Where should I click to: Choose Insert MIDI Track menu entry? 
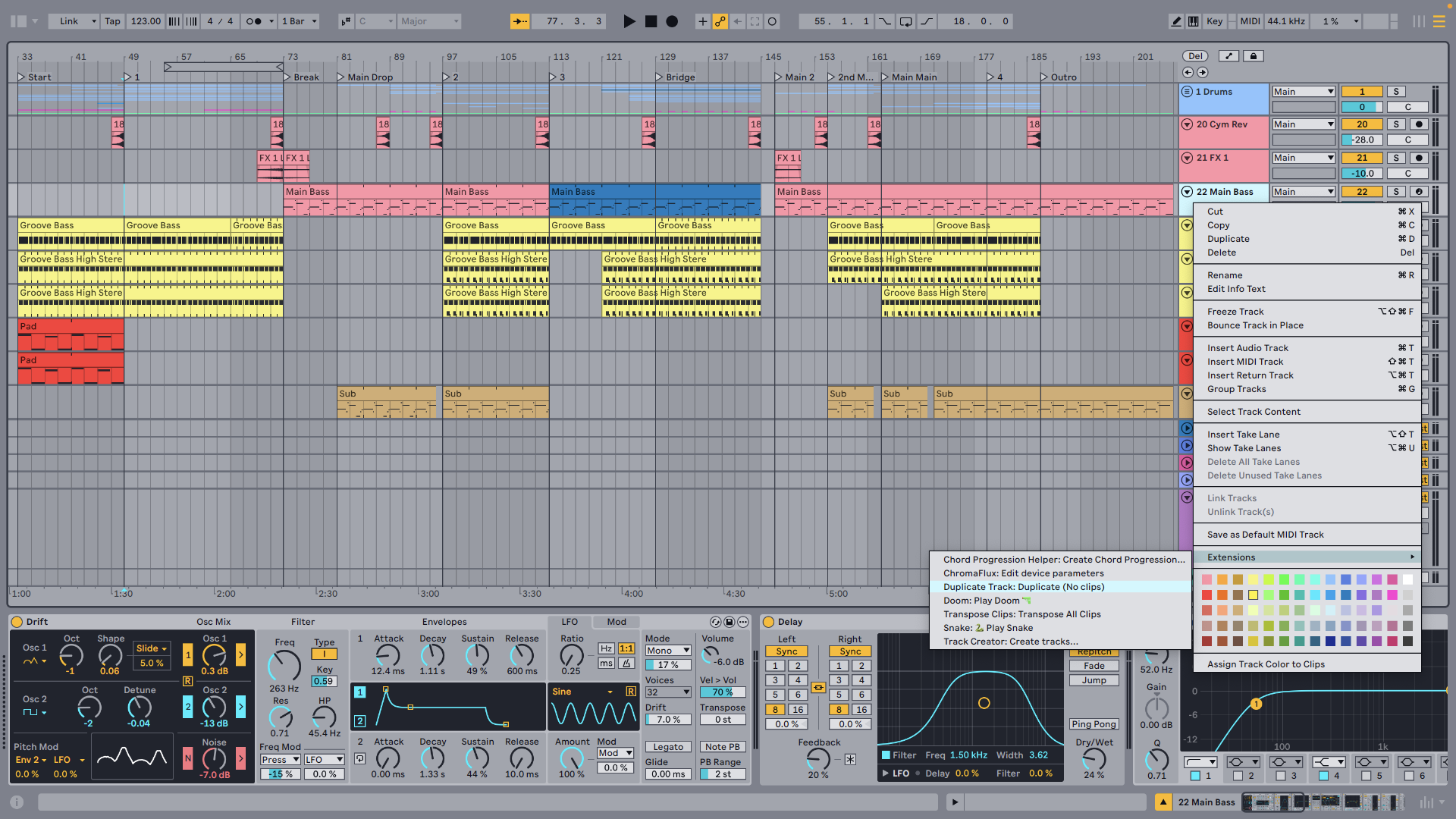point(1244,362)
